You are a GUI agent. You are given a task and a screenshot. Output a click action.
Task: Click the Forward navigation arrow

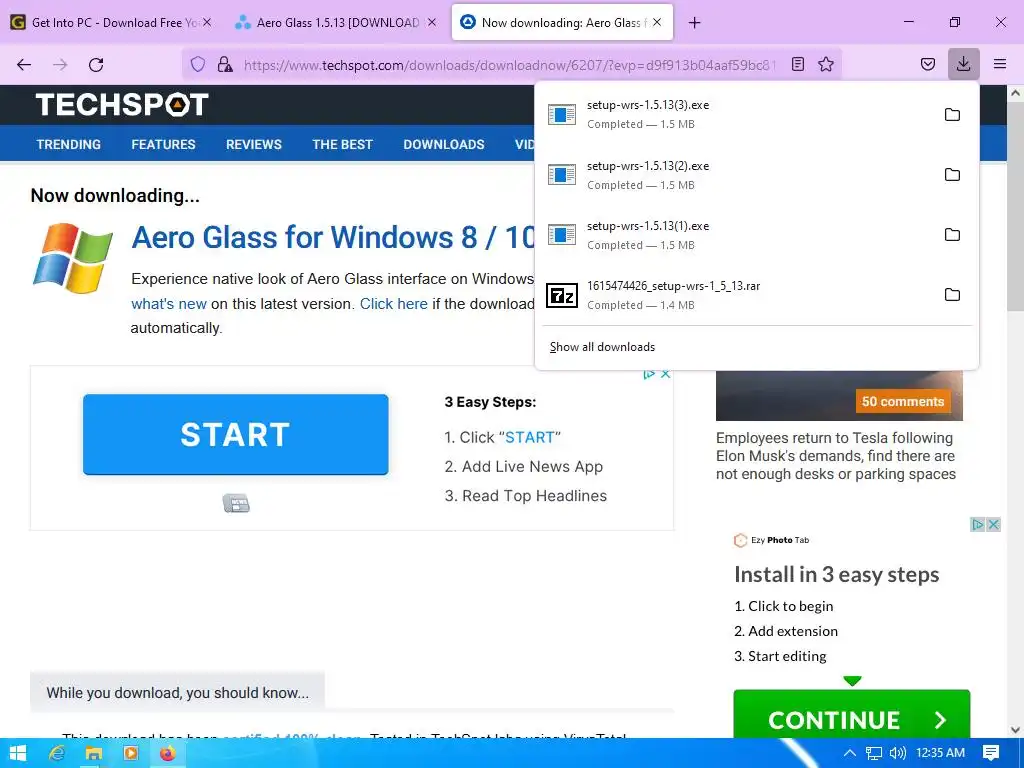point(60,64)
